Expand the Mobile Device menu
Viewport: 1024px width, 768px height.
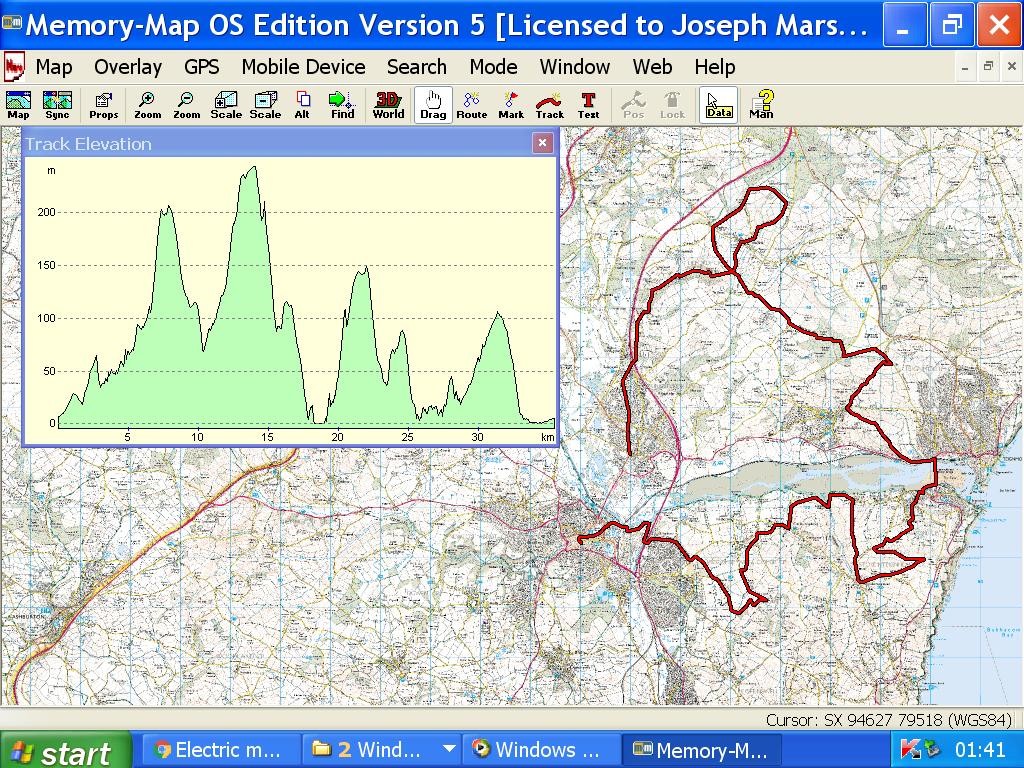click(x=303, y=67)
